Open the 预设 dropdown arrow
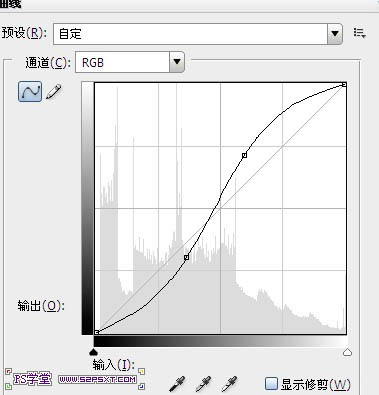Screen dimensions: 379x395 (x=335, y=34)
